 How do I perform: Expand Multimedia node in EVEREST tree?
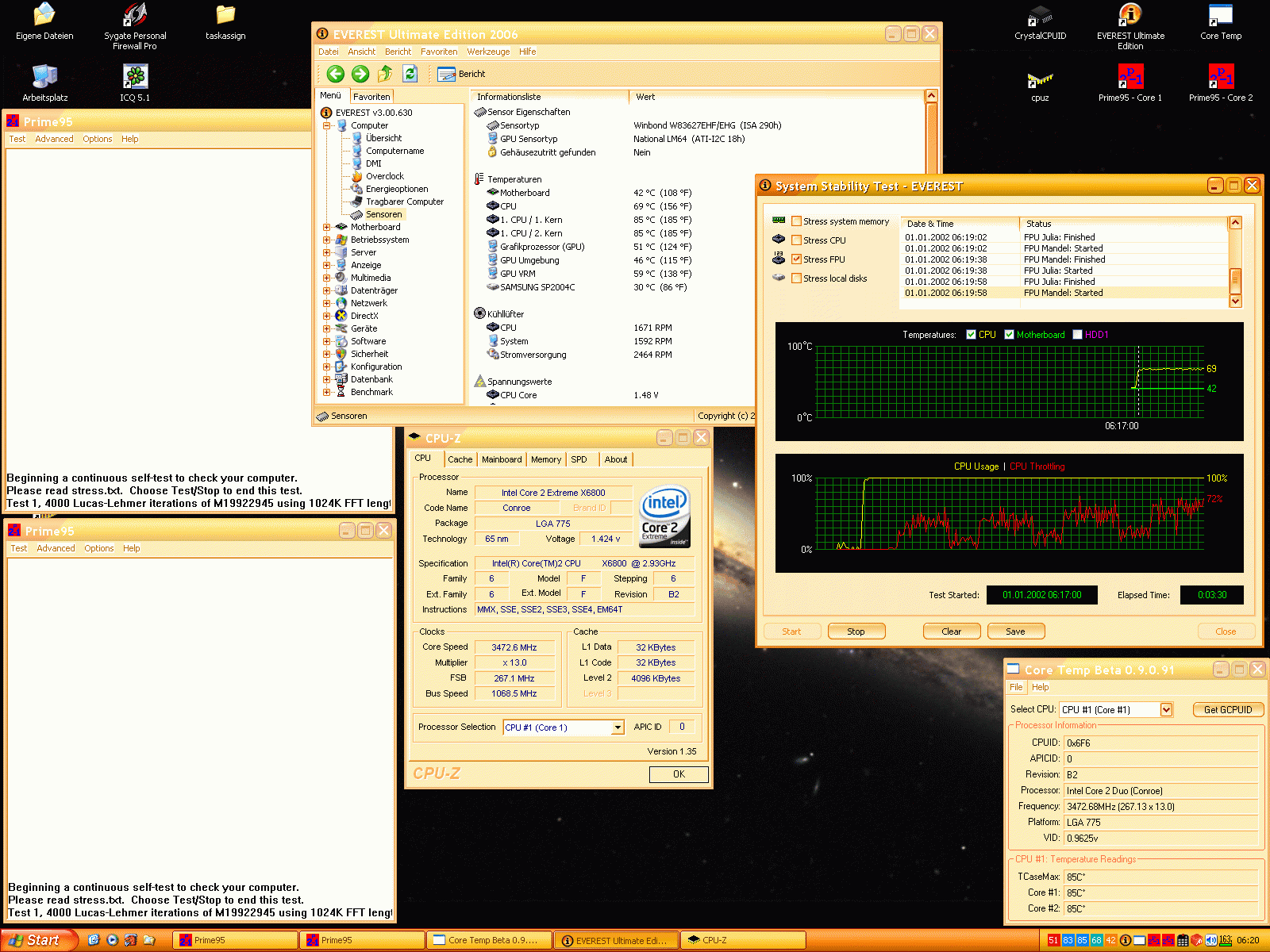point(326,278)
